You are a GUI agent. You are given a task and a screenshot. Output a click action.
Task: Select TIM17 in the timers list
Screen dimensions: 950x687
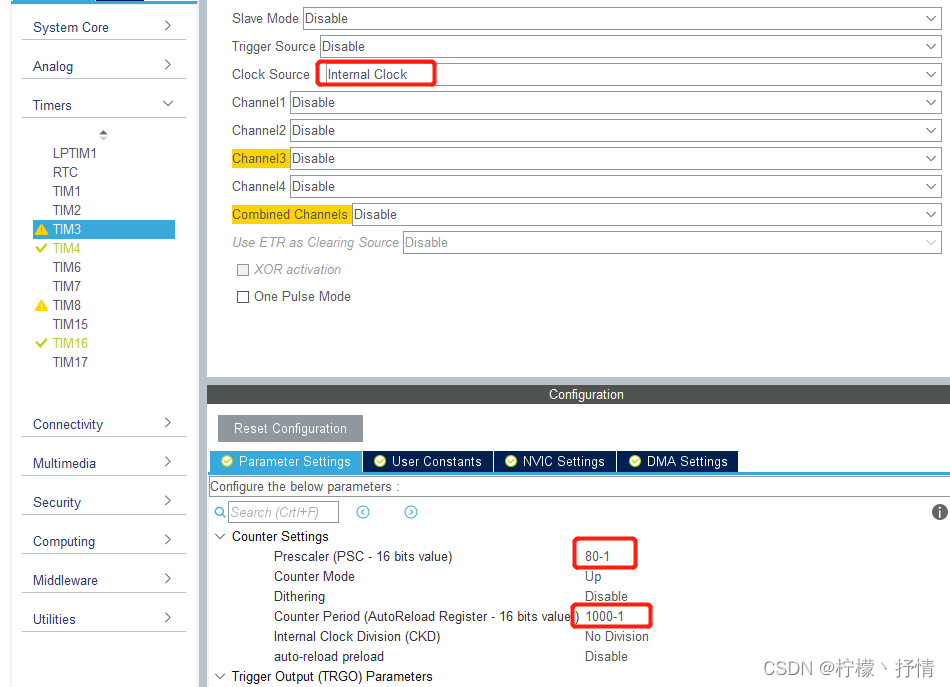70,362
